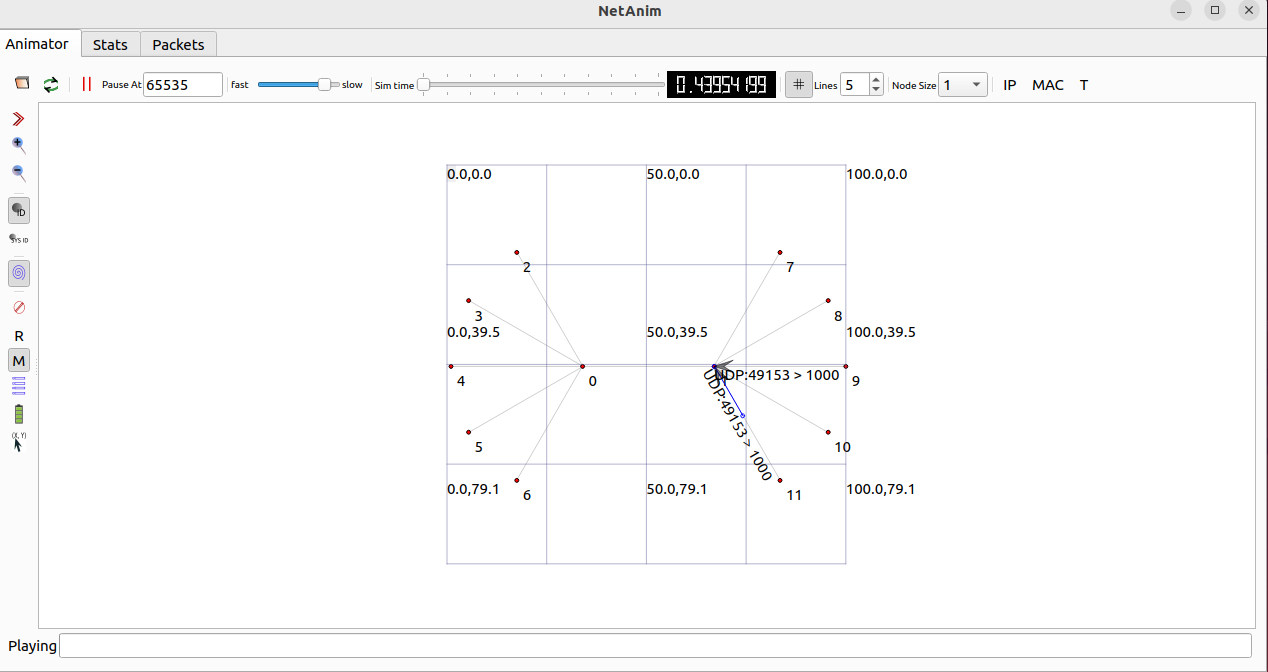Pause the simulation playback

(x=86, y=84)
